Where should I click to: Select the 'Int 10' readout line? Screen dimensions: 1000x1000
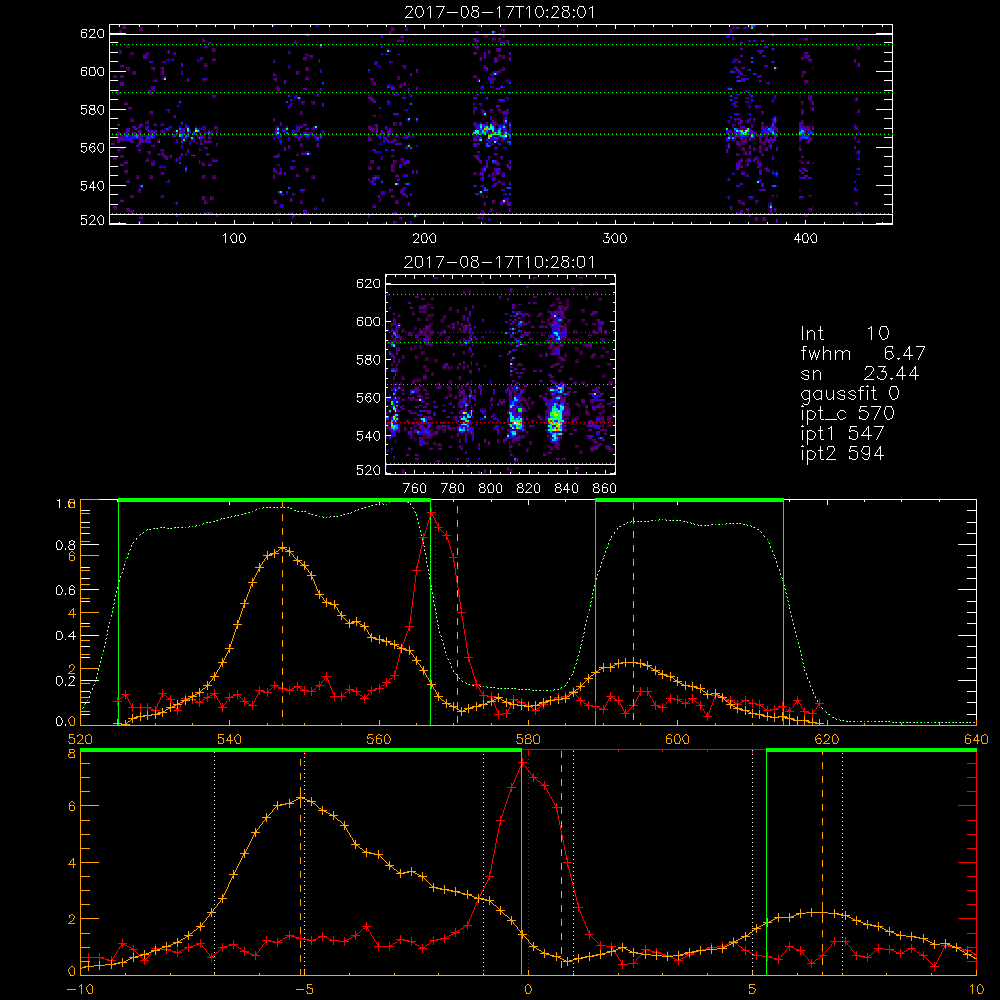[x=844, y=333]
